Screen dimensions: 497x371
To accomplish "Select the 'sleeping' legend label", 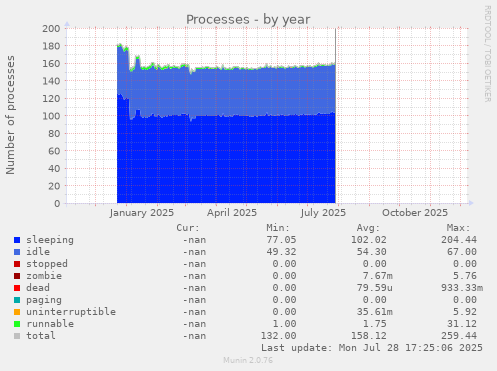I will (x=50, y=240).
